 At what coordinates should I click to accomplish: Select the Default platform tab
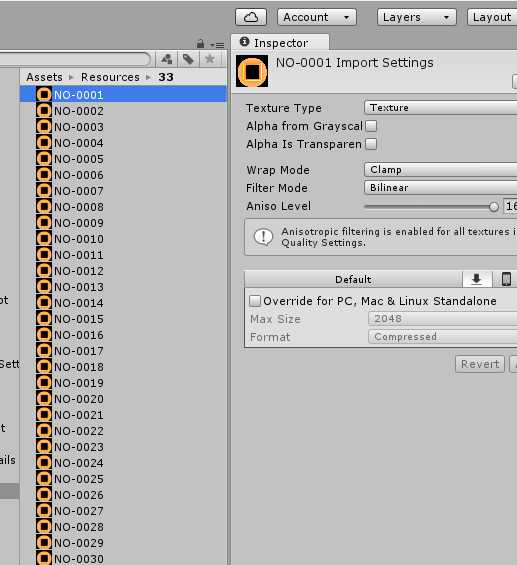(x=353, y=280)
